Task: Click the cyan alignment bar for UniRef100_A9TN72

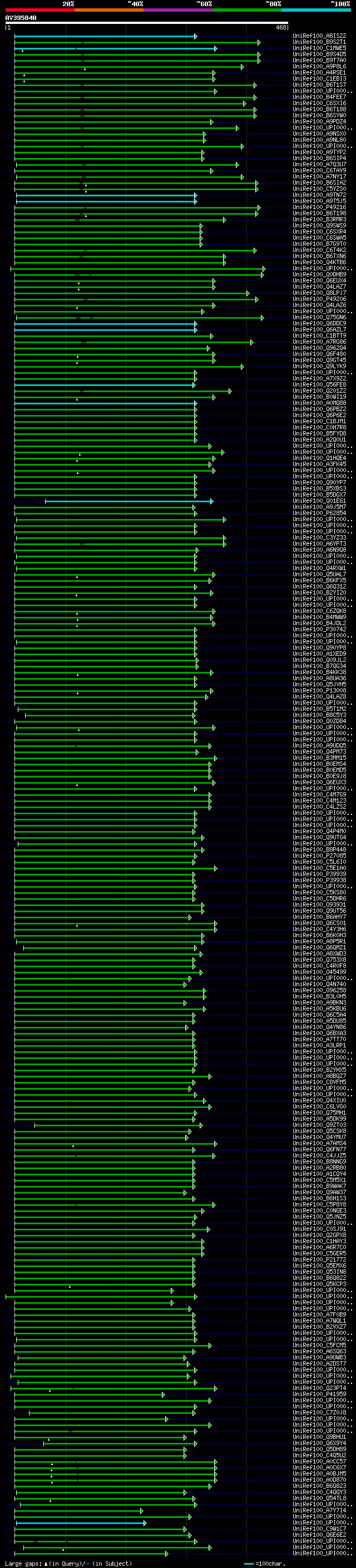Action: coord(106,195)
